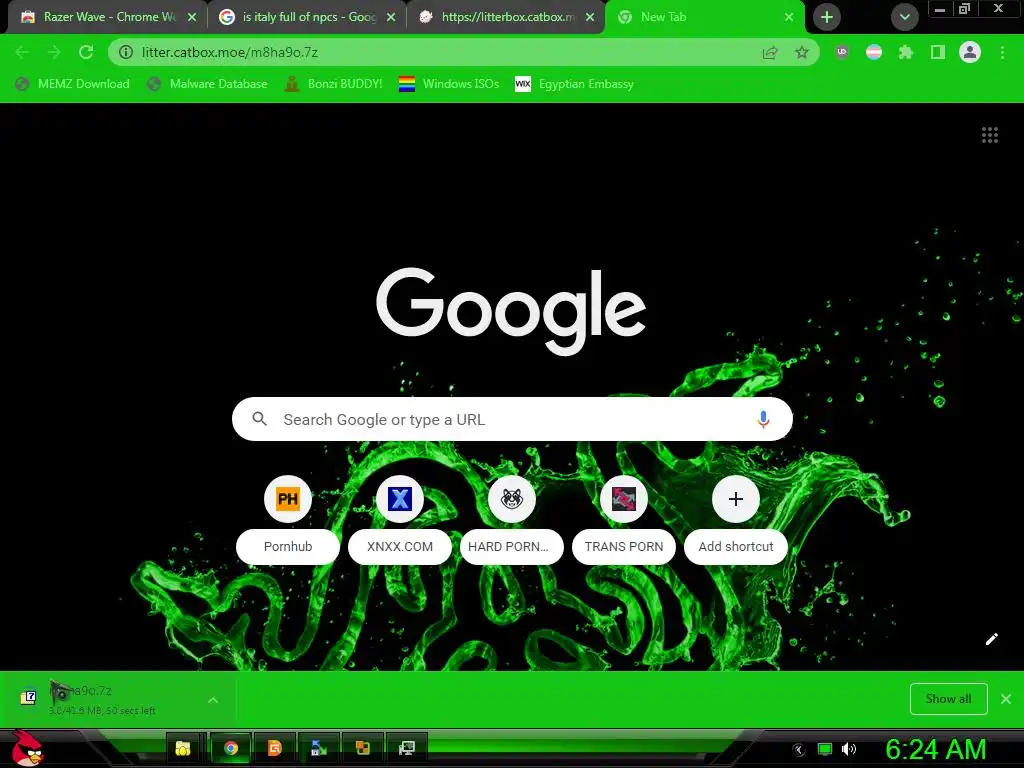Screen dimensions: 1024x768
Task: Click the Google search box
Action: 512,419
